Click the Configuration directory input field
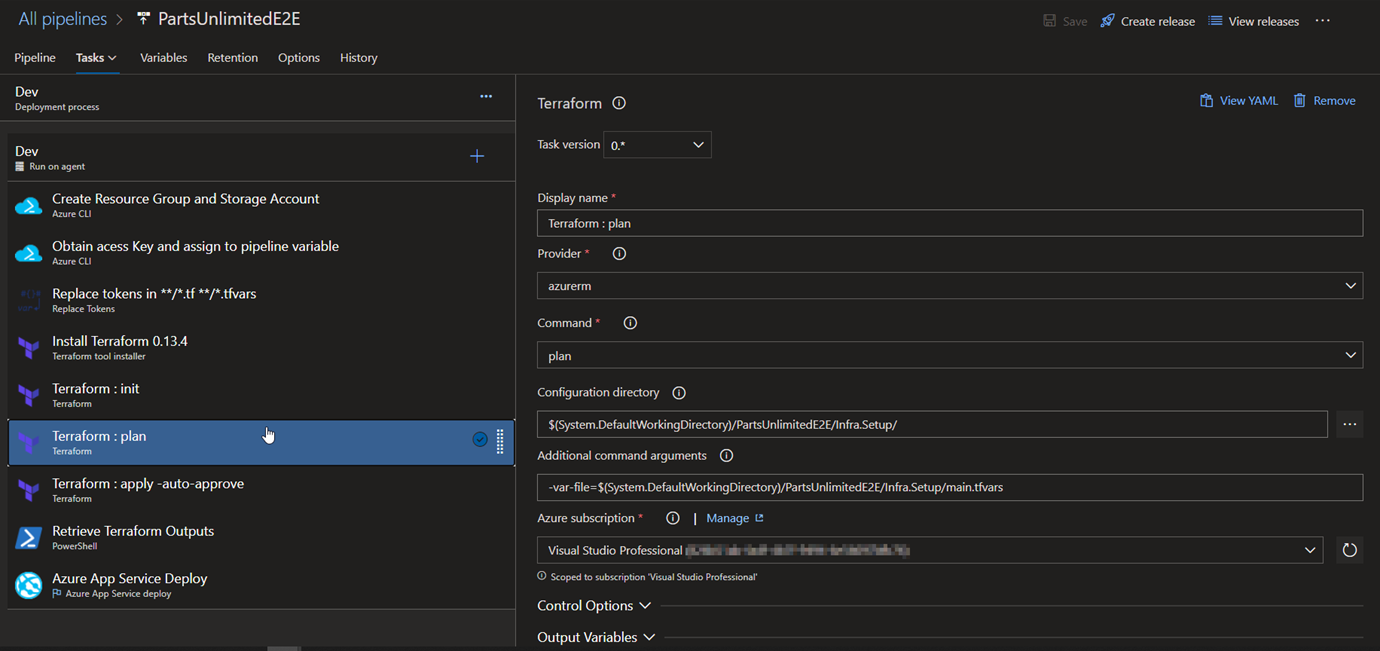Image resolution: width=1380 pixels, height=651 pixels. point(932,424)
